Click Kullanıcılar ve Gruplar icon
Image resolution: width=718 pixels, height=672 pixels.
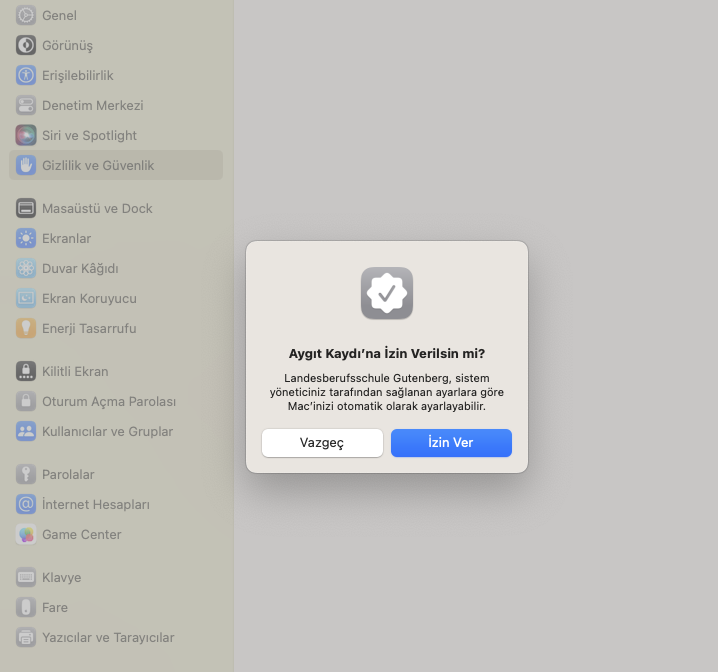click(26, 432)
